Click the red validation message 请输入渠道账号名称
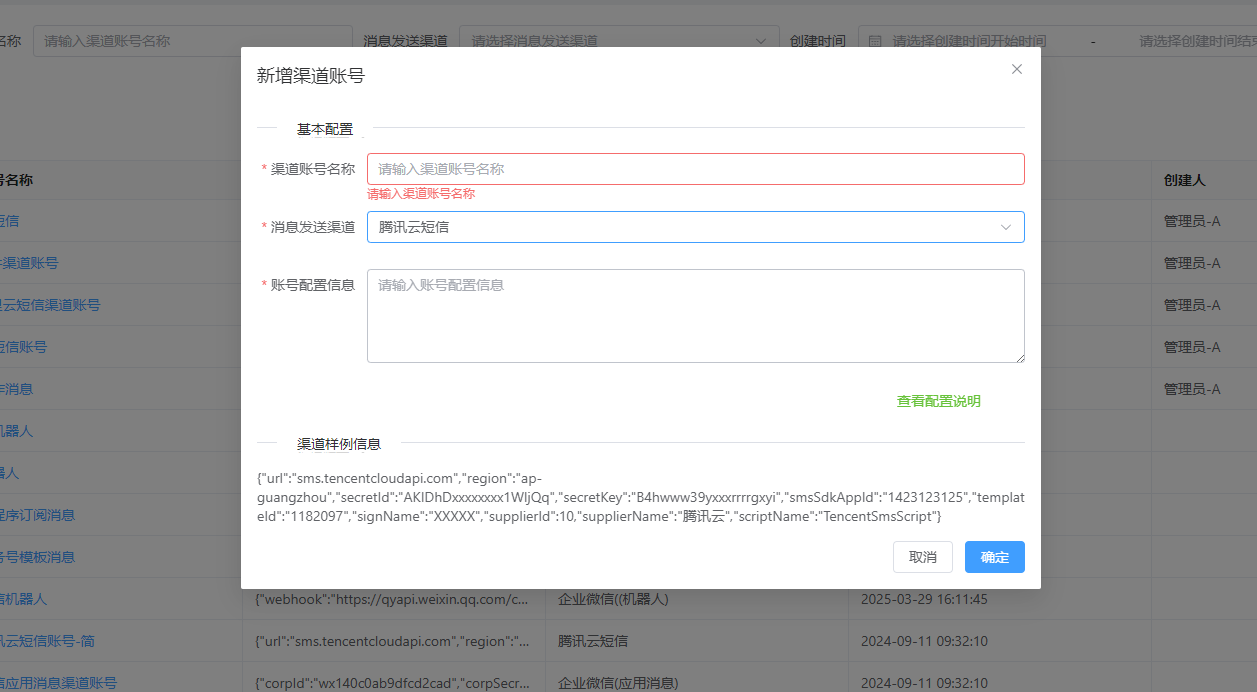 (421, 194)
